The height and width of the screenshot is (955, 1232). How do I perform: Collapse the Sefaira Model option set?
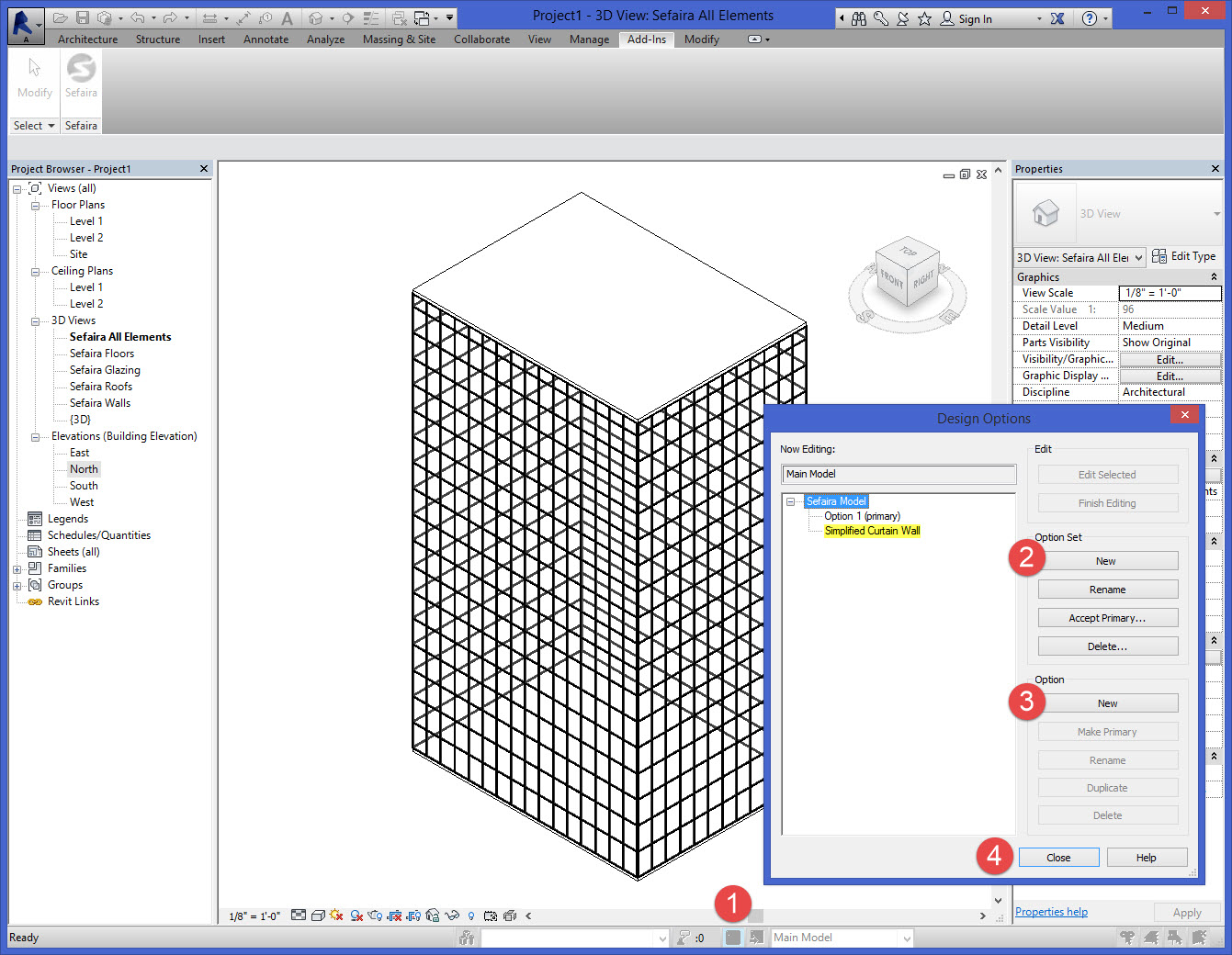click(x=790, y=501)
